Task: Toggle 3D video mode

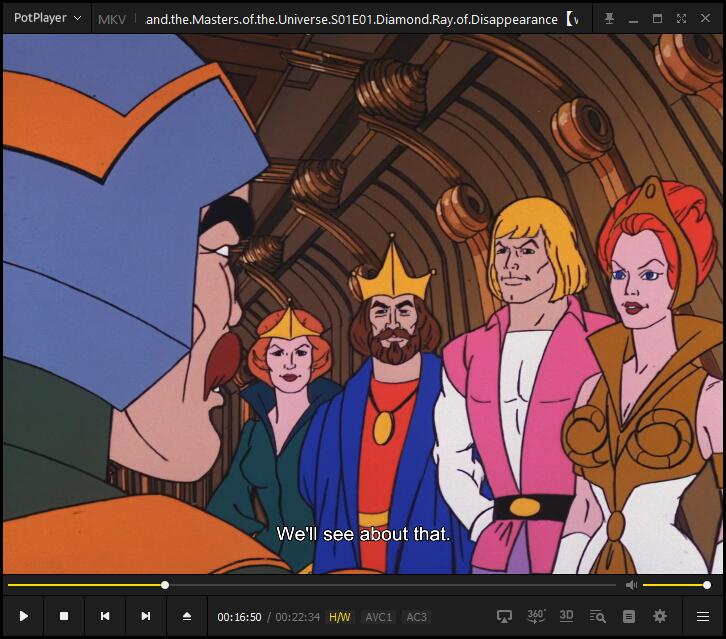Action: point(566,616)
